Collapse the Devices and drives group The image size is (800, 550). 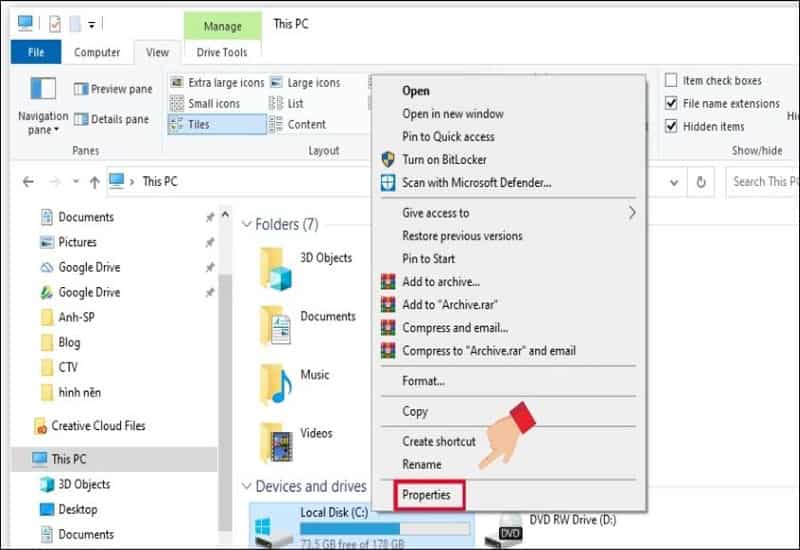point(247,487)
